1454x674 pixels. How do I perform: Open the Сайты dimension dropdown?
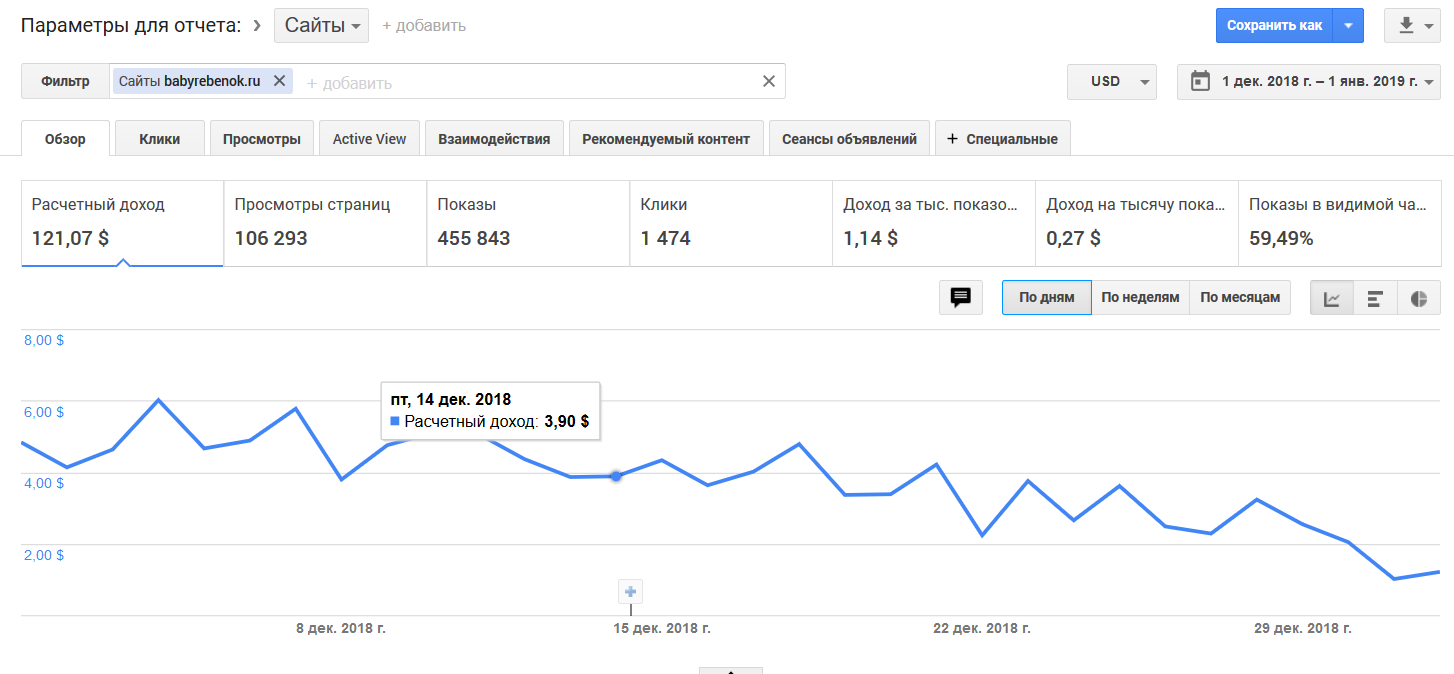[x=321, y=26]
